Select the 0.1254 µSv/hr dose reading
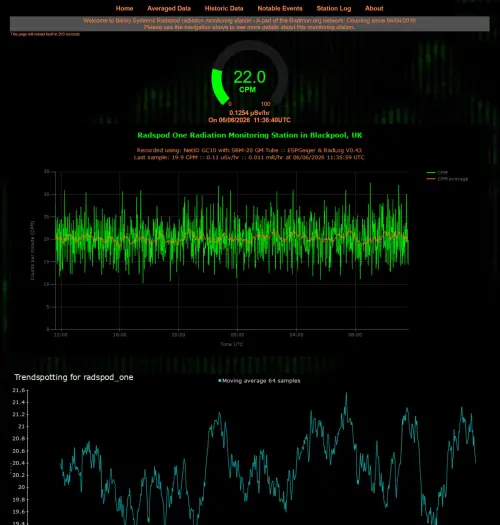The width and height of the screenshot is (500, 525). click(249, 113)
